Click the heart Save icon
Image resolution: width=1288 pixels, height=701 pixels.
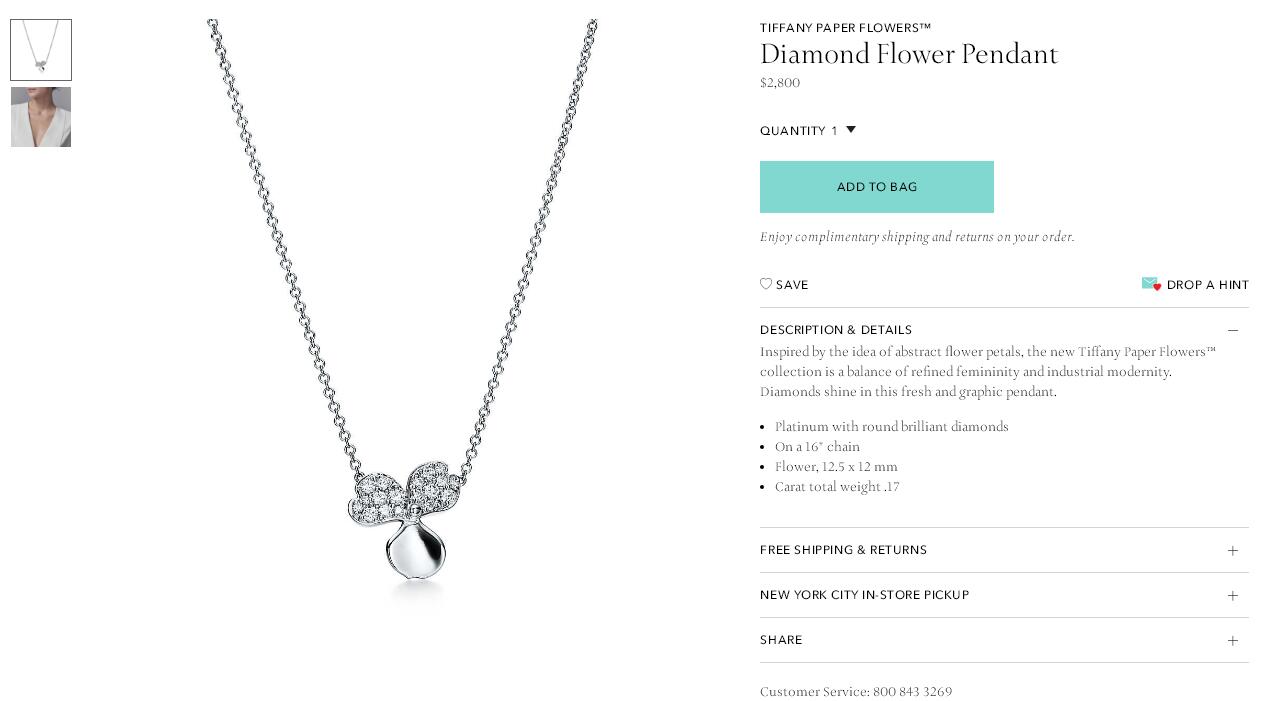click(x=766, y=284)
